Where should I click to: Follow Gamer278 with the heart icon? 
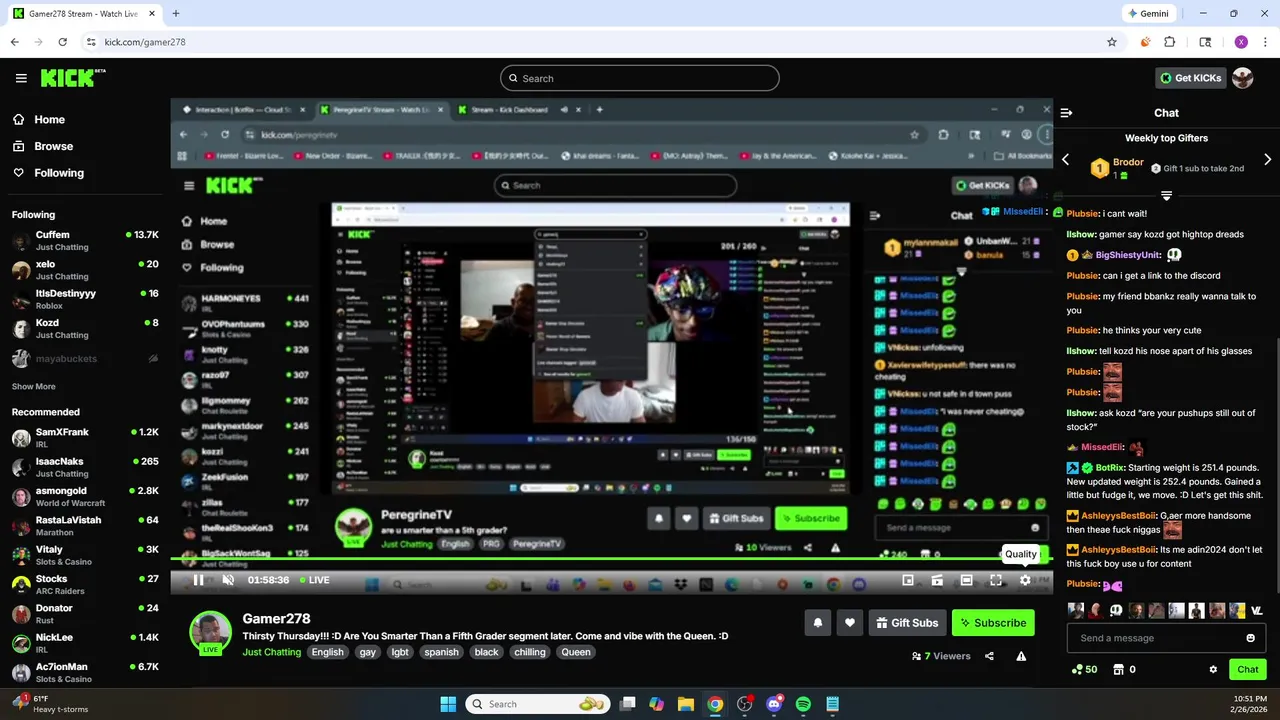tap(850, 623)
